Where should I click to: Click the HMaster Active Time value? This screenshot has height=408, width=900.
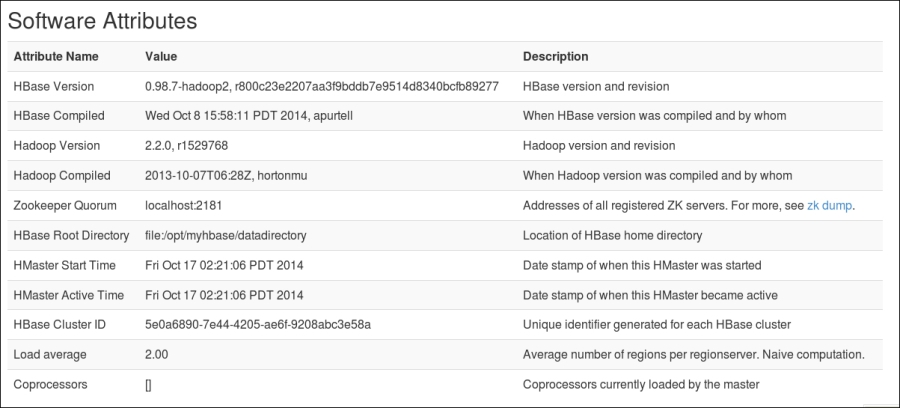224,295
